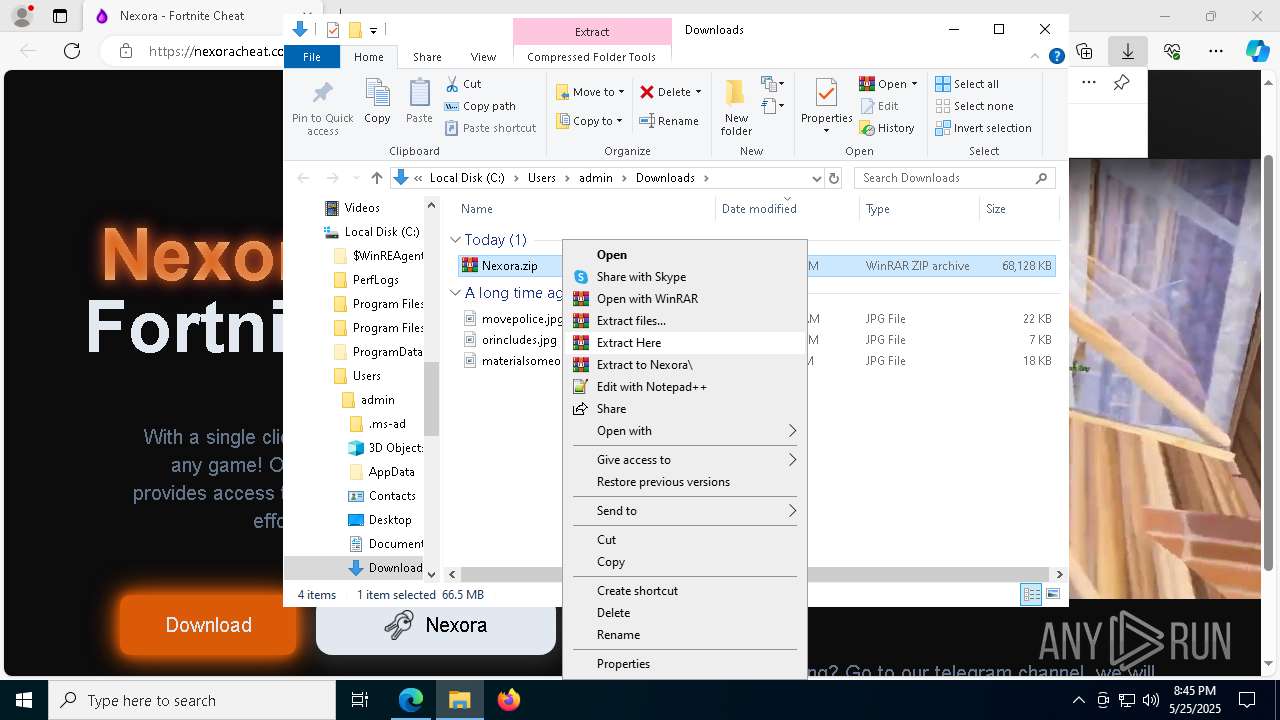Image resolution: width=1280 pixels, height=720 pixels.
Task: Click Select none in ribbon
Action: (x=974, y=106)
